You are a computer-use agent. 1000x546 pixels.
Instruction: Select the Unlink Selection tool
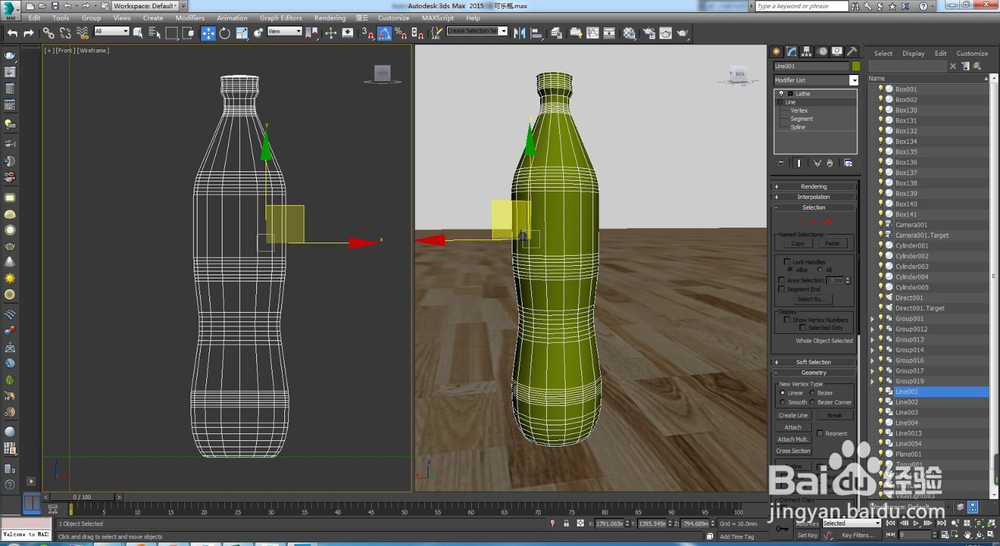coord(65,33)
